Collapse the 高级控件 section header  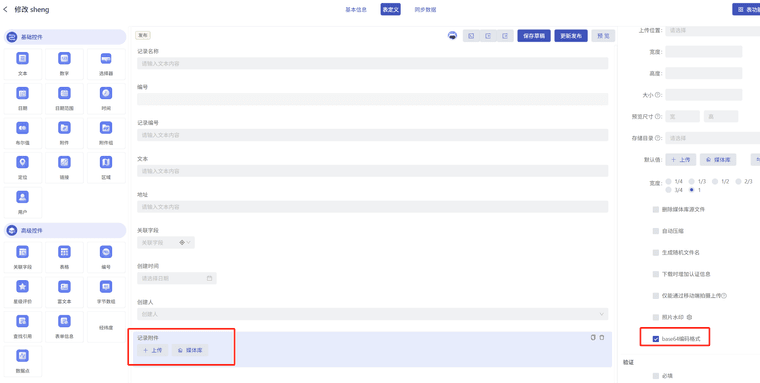(x=65, y=231)
